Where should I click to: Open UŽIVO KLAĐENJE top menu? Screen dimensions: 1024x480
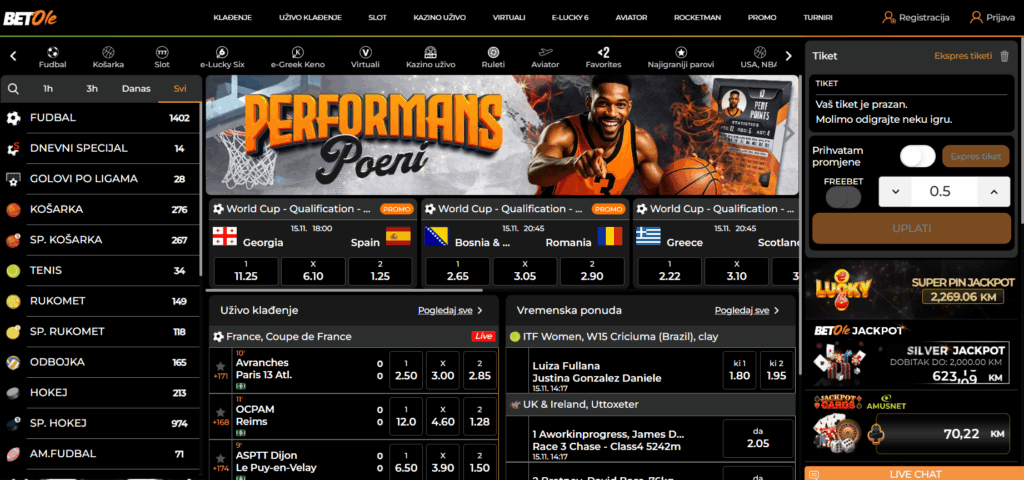[x=310, y=18]
